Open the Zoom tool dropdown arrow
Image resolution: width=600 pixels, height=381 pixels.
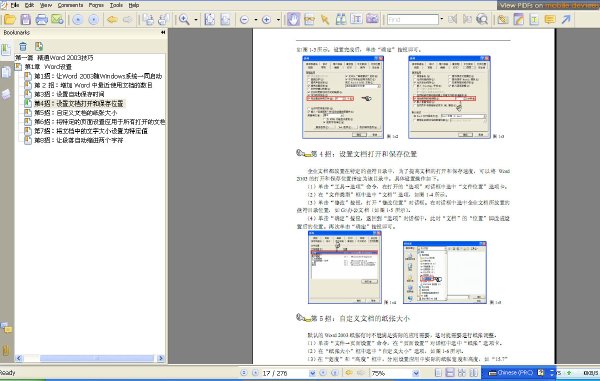pyautogui.click(x=196, y=20)
